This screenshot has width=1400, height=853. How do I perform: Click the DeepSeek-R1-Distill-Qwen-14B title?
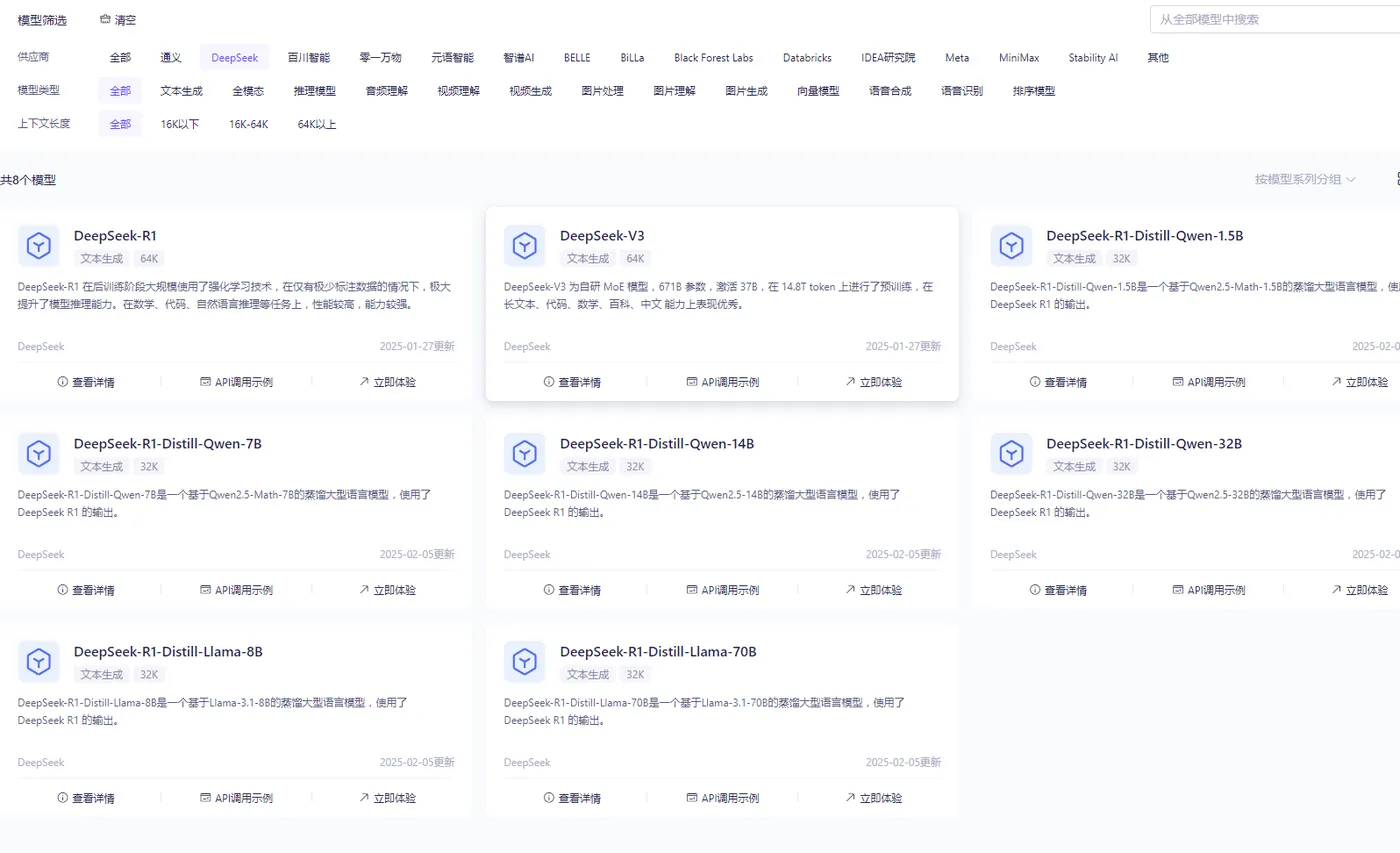[x=657, y=444]
